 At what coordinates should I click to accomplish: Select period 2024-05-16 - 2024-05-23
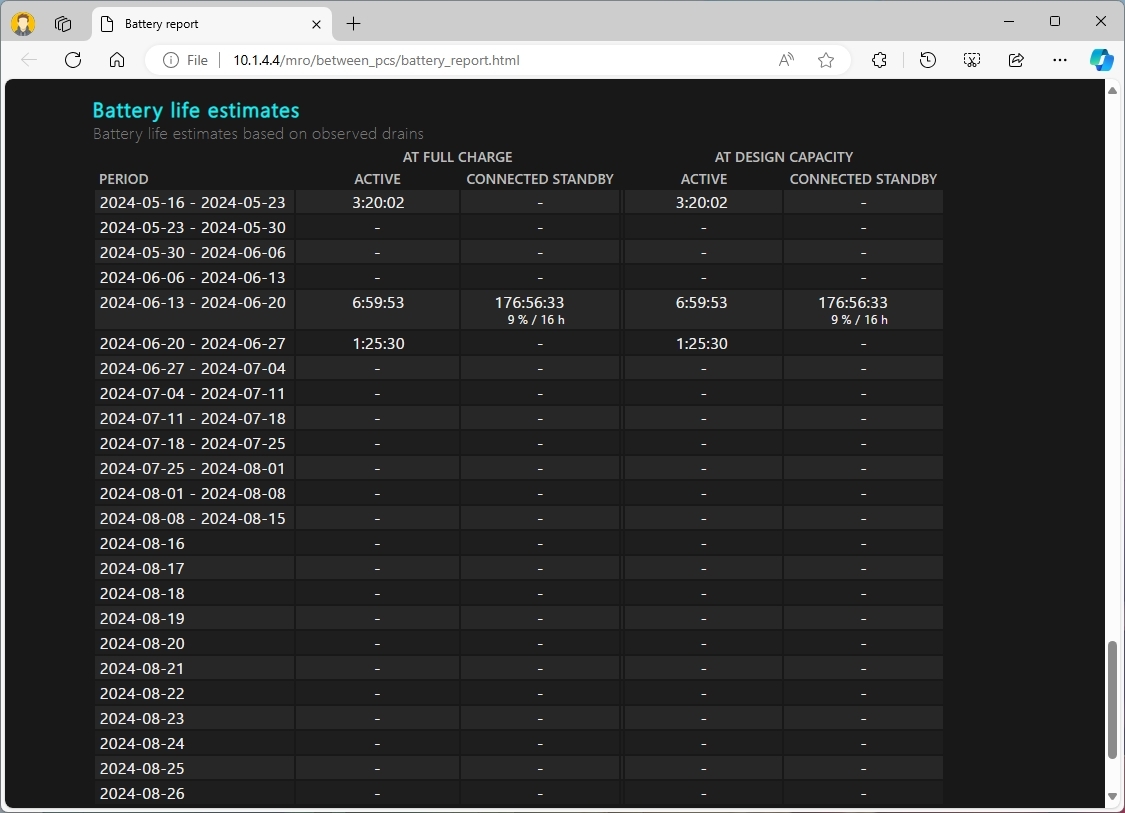192,202
